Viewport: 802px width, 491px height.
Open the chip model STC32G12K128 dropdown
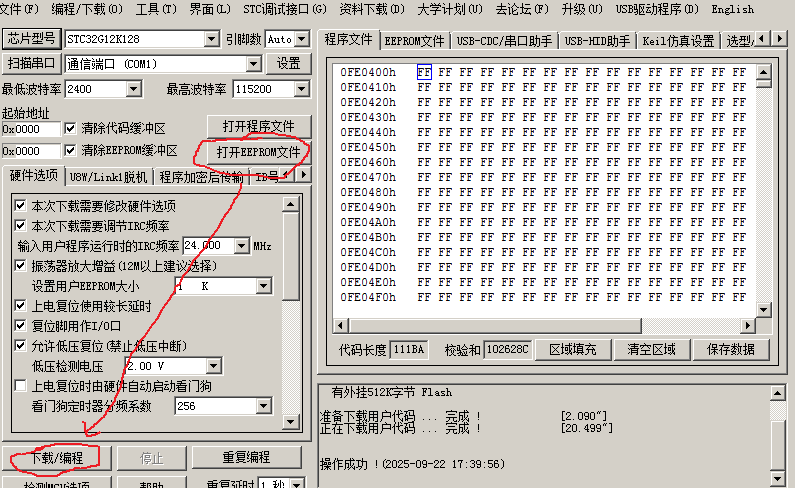tap(211, 39)
